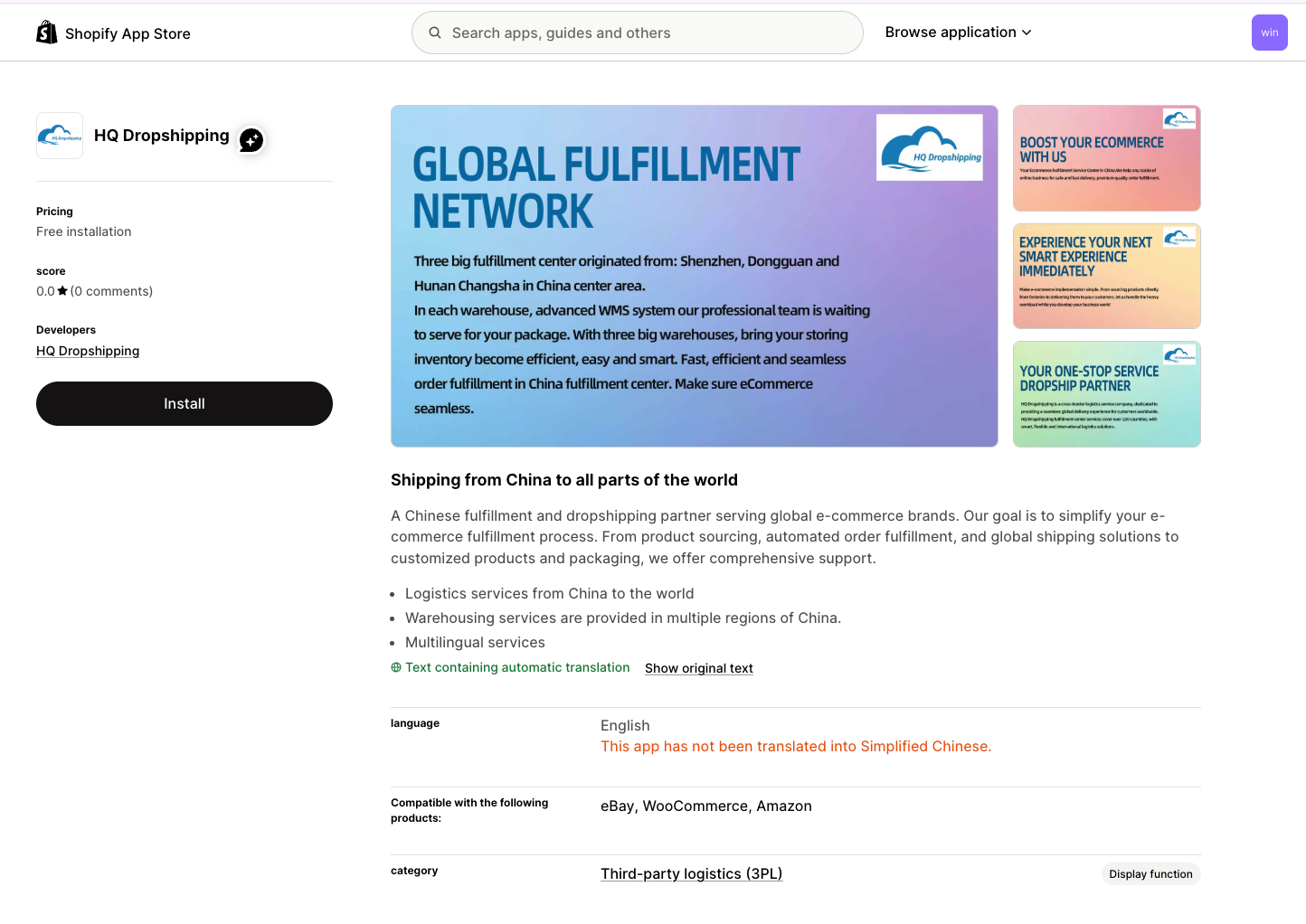The width and height of the screenshot is (1306, 924).
Task: Click the 0.0 rating display
Action: tap(45, 290)
